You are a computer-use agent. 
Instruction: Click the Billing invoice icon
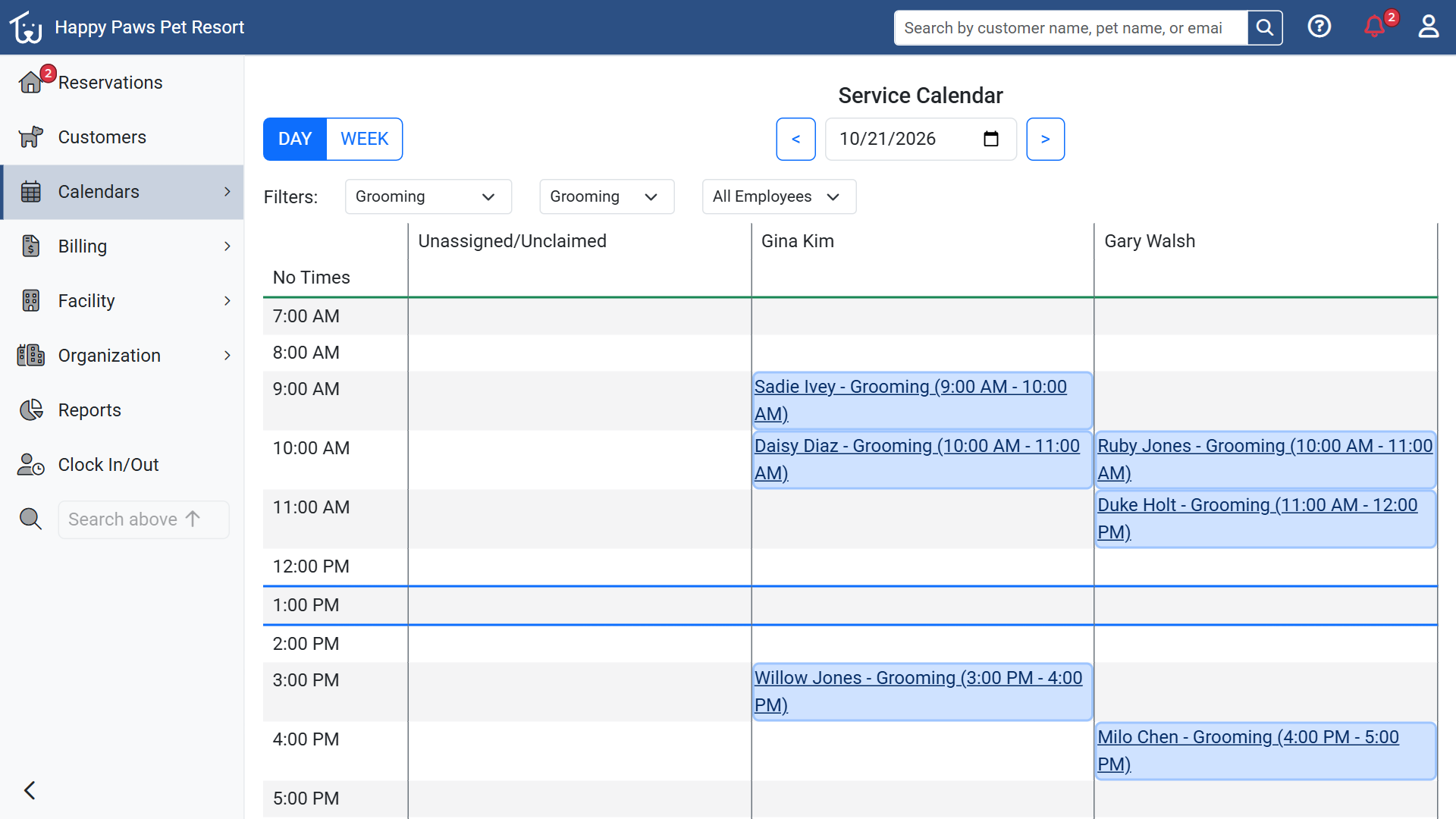pos(30,246)
